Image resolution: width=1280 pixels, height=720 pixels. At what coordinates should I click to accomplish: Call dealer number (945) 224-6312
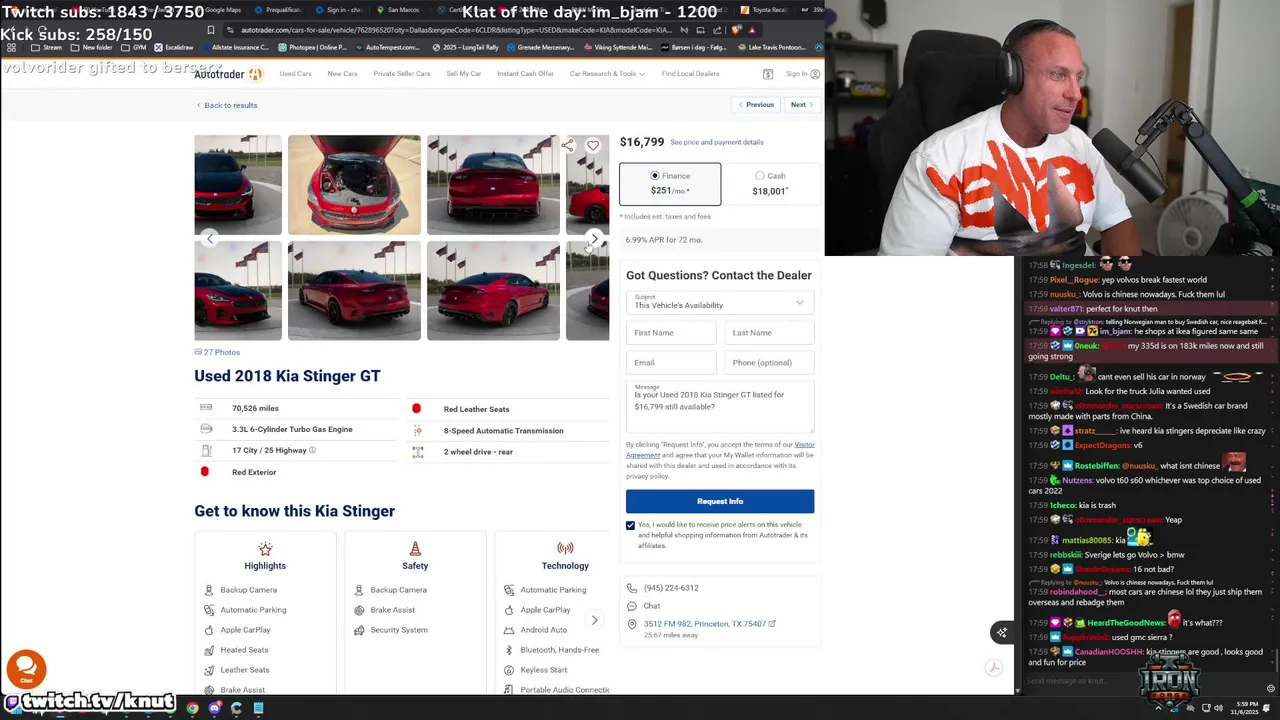tap(671, 588)
